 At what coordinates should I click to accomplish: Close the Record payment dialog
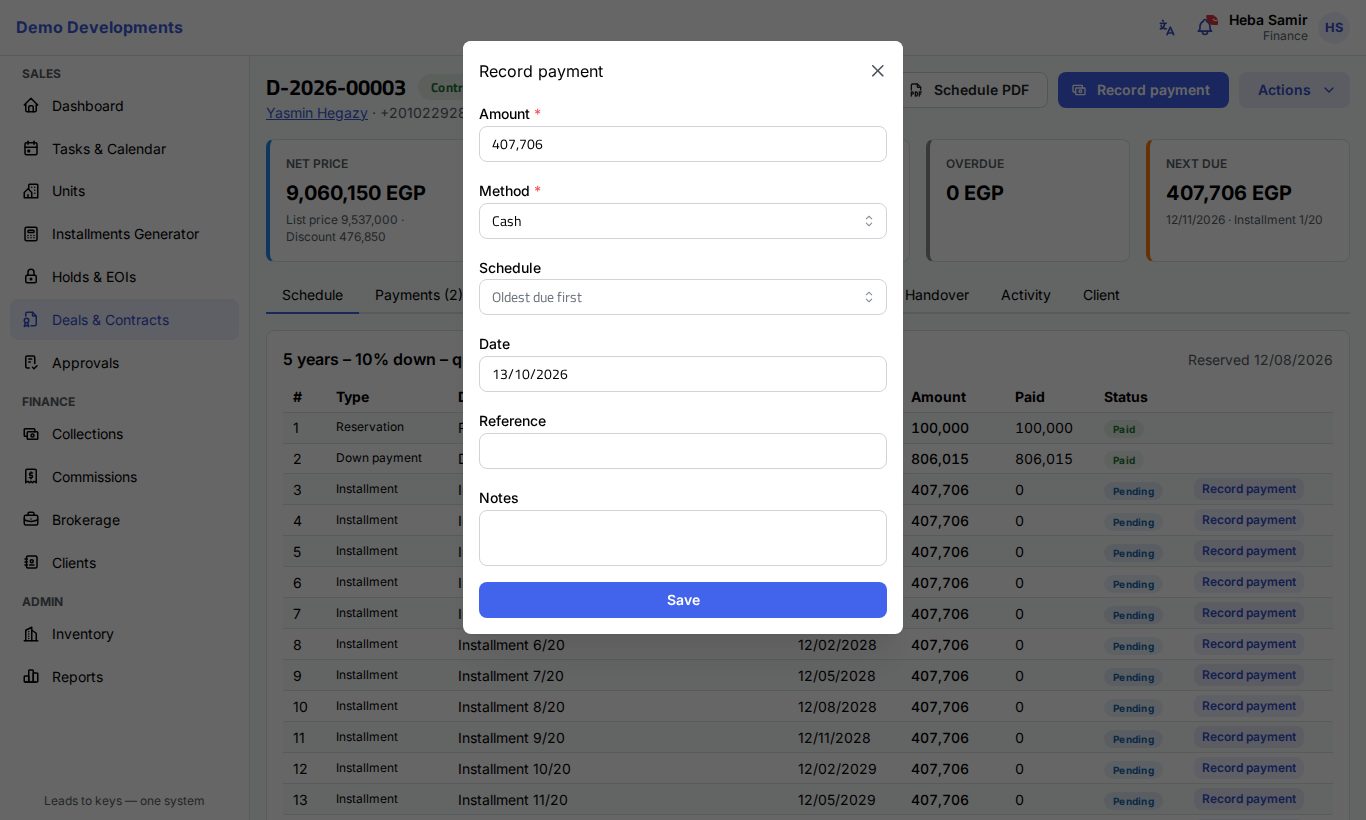877,71
